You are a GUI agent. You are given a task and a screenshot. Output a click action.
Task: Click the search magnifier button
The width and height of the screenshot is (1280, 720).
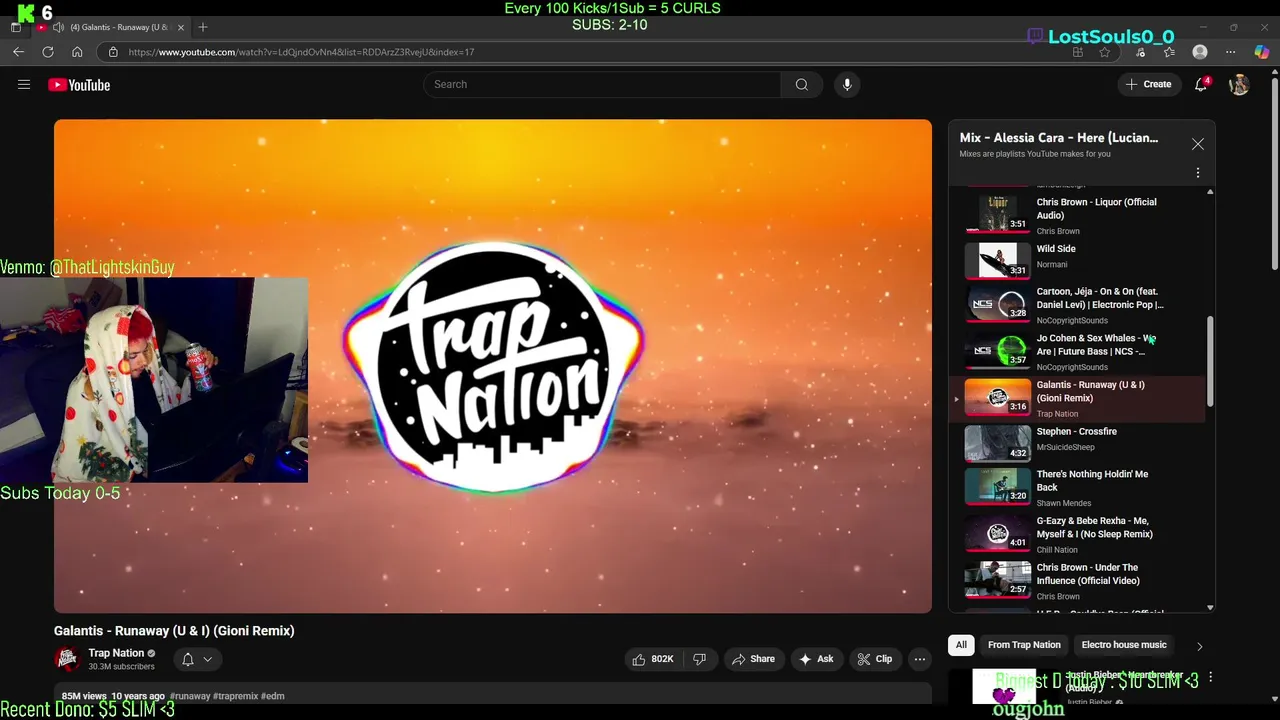pos(801,85)
